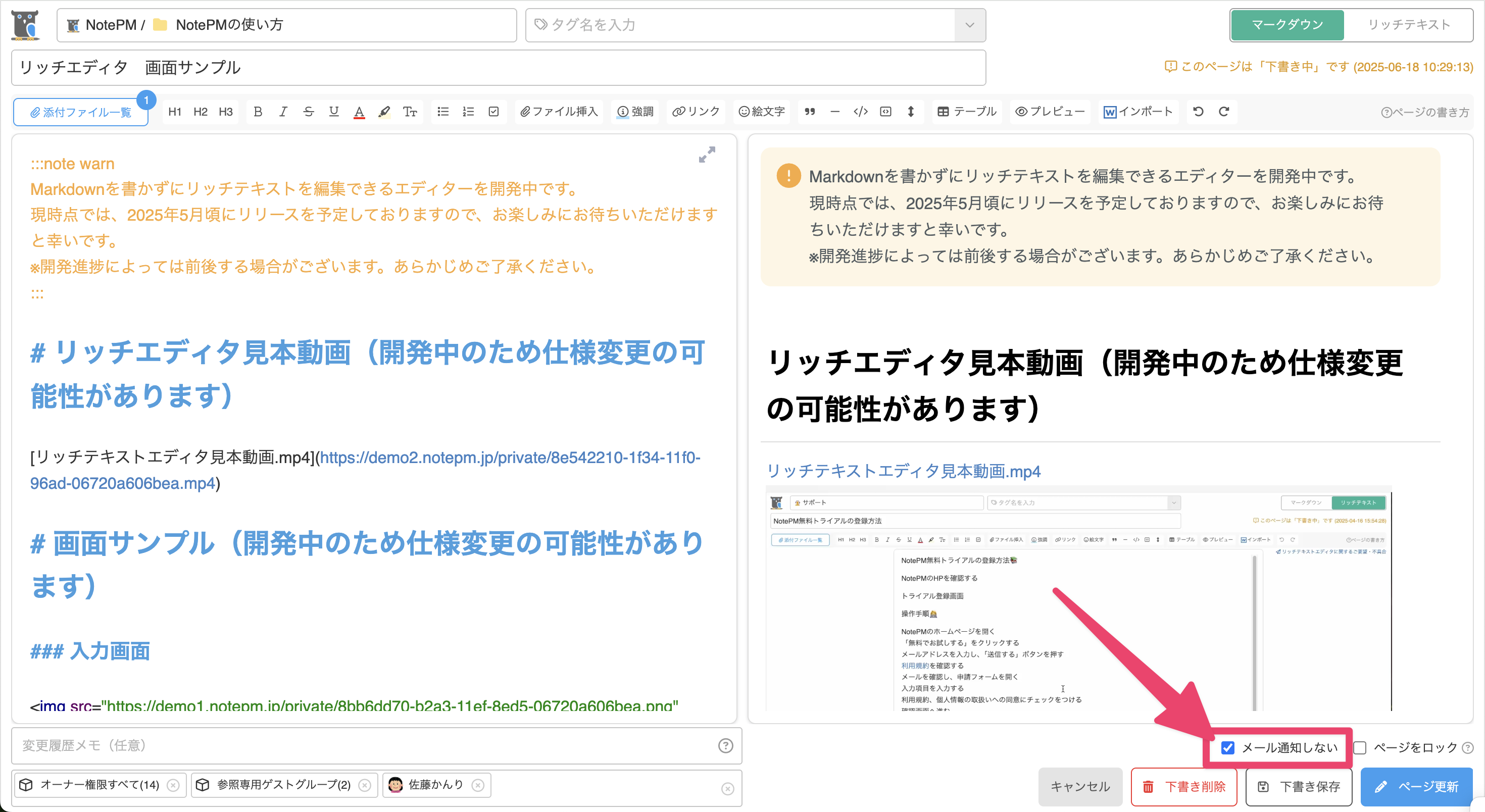The height and width of the screenshot is (812, 1485).
Task: Open リッチテキストエディタ見本動画.mp4 preview link
Action: point(903,472)
